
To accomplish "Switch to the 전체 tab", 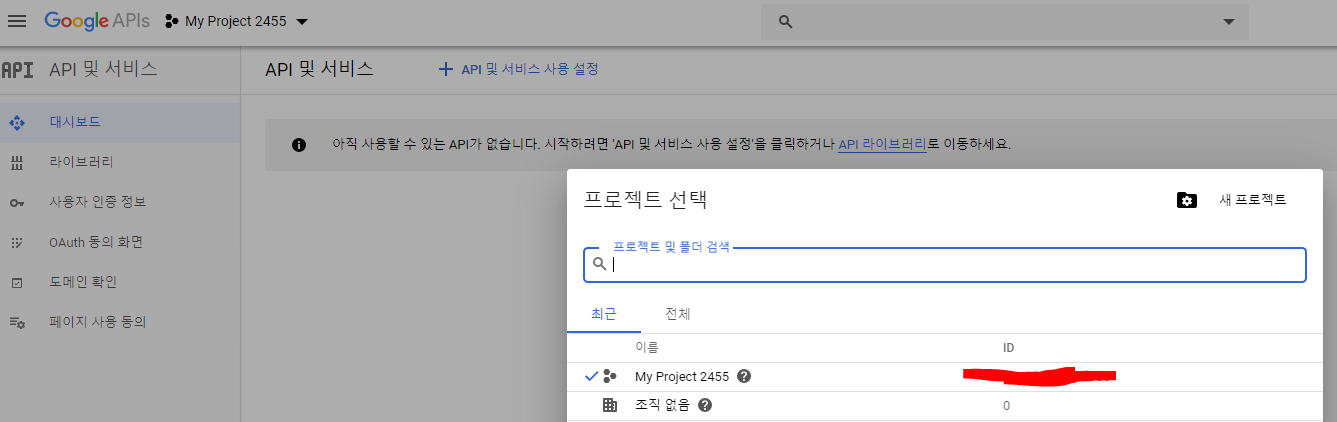I will [678, 314].
